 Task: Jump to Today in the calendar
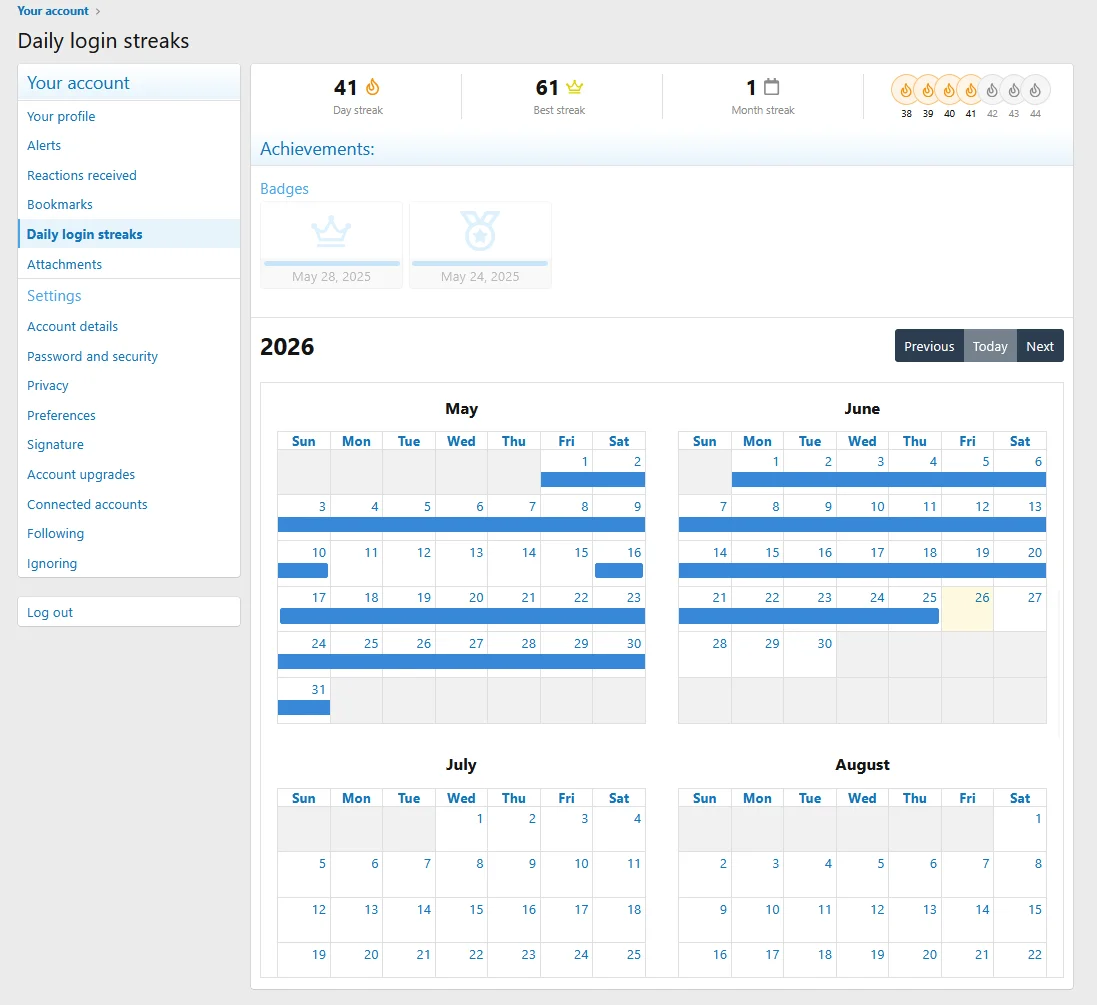coord(990,346)
